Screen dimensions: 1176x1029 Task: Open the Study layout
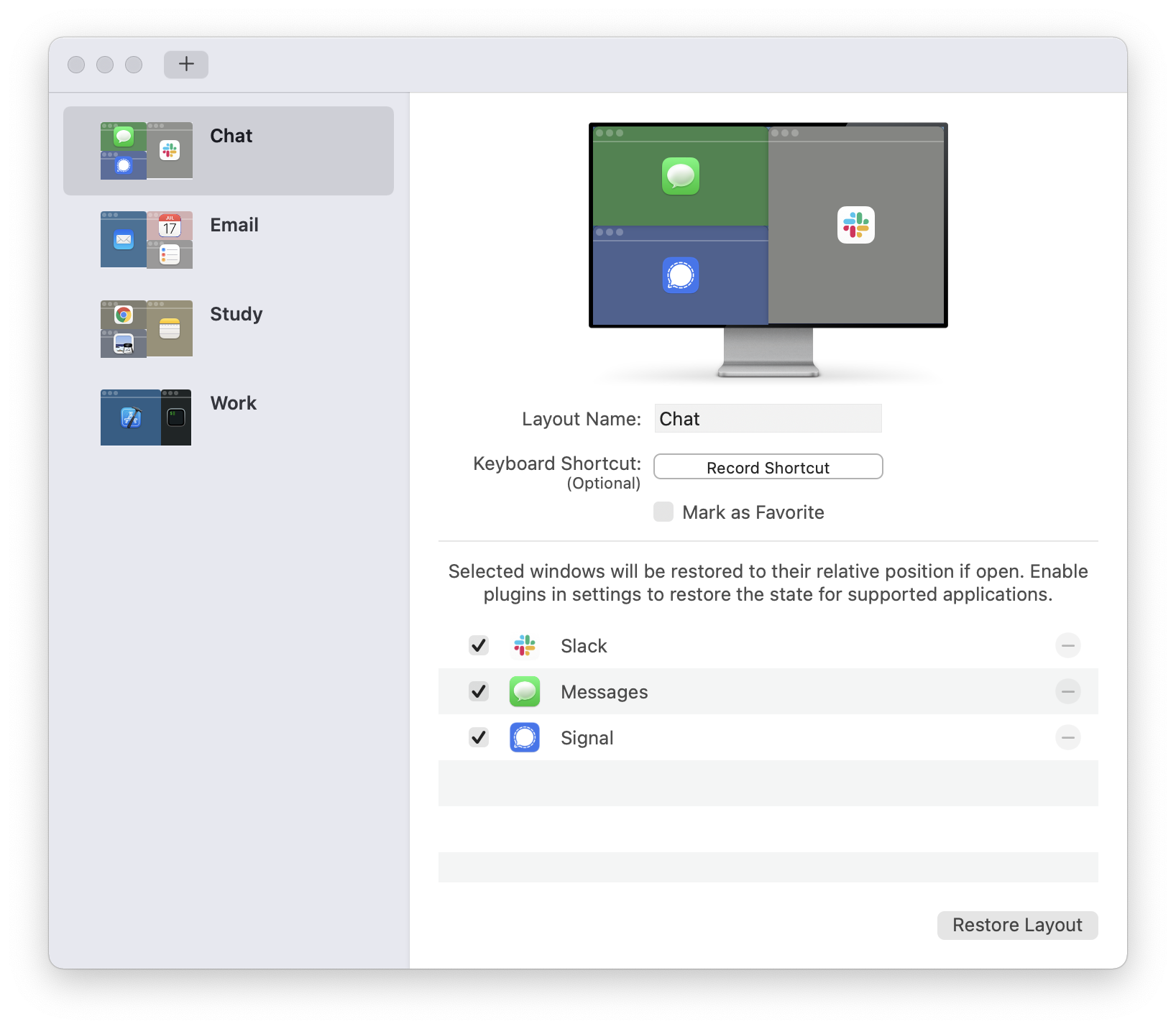(229, 329)
